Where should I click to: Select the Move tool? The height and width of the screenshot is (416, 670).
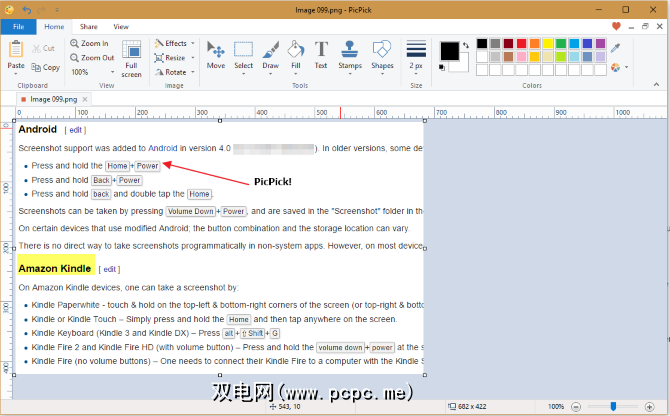pos(216,55)
